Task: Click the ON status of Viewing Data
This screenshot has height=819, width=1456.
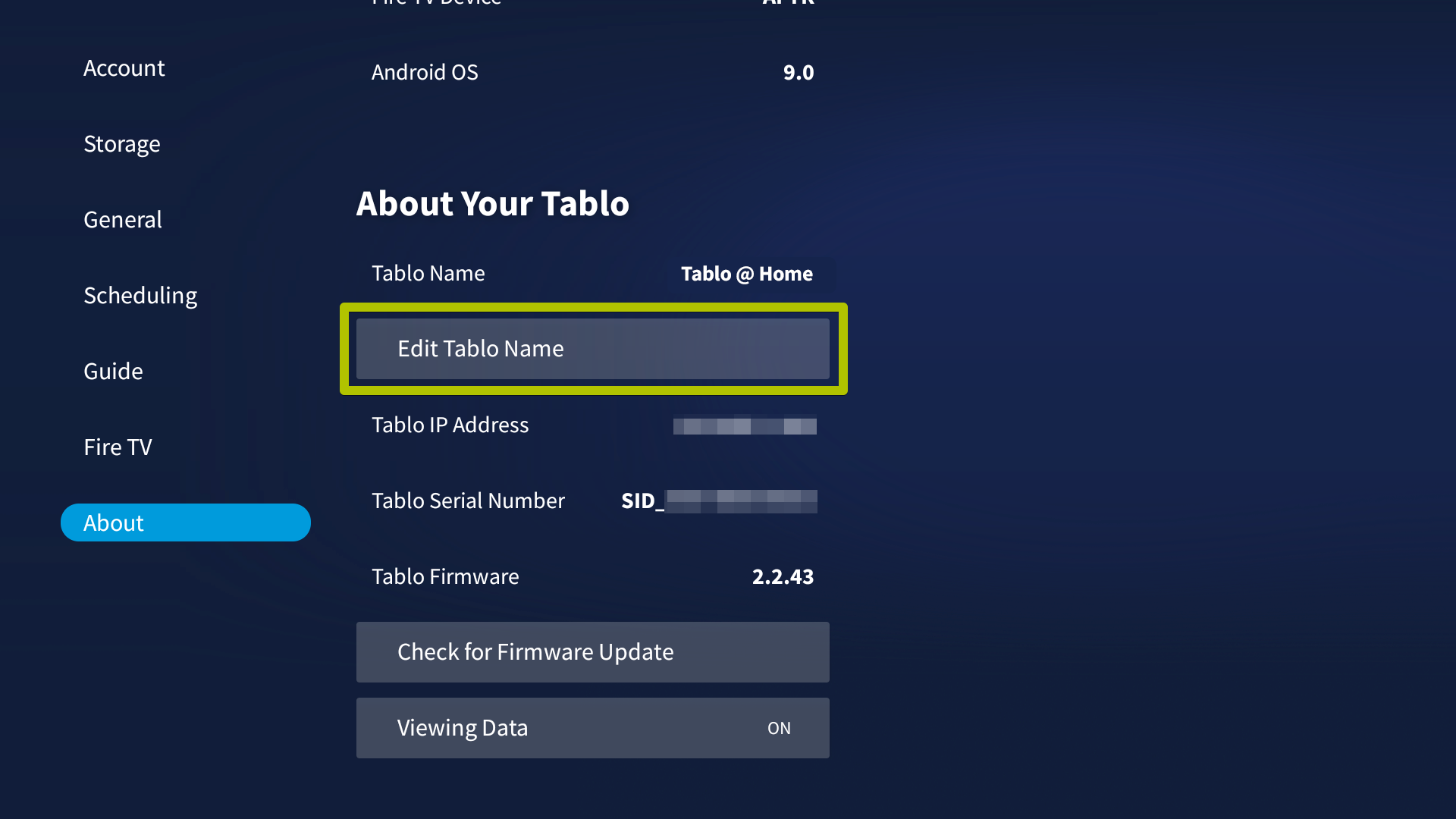Action: click(x=779, y=728)
